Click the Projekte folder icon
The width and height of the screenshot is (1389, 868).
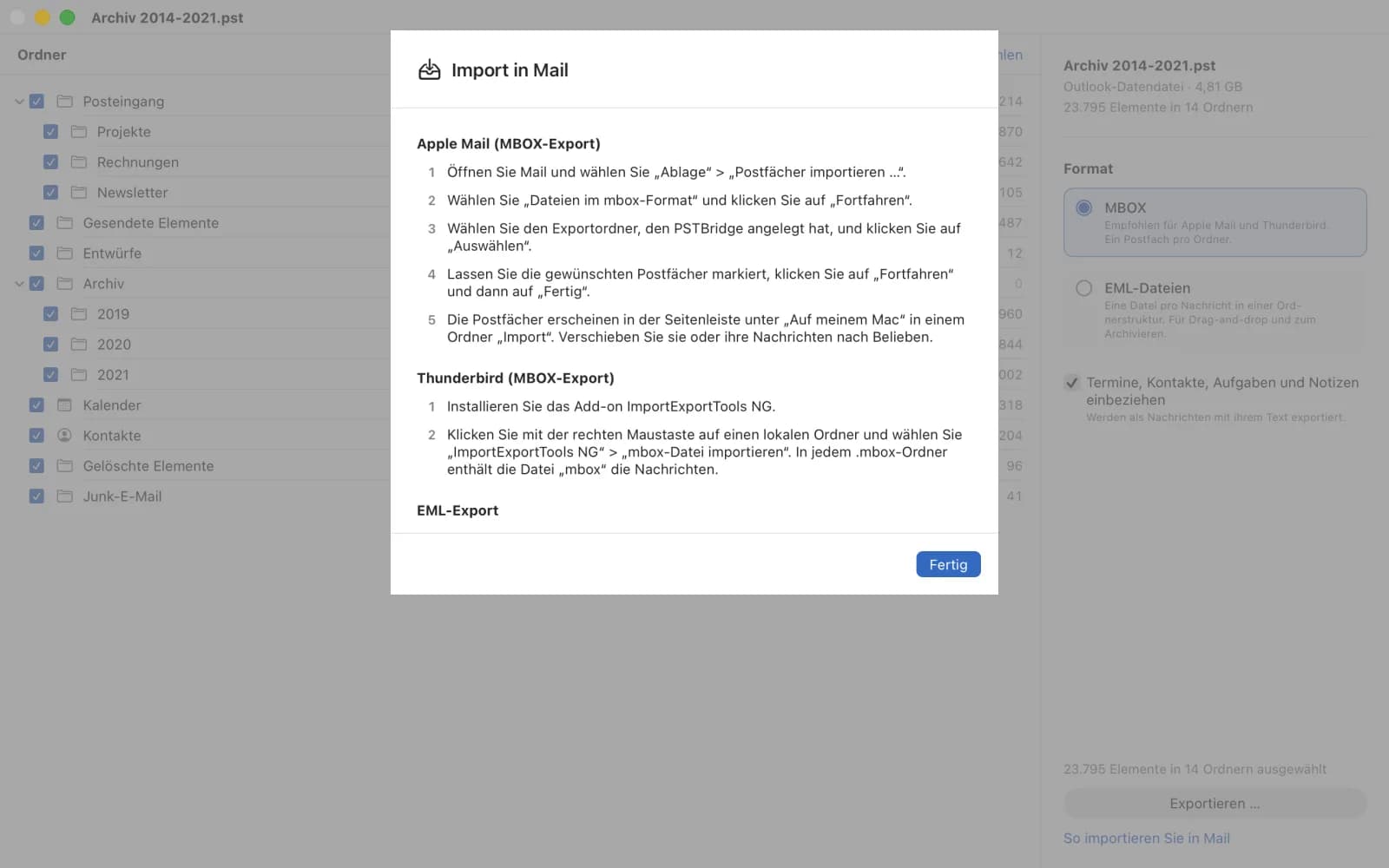click(79, 132)
